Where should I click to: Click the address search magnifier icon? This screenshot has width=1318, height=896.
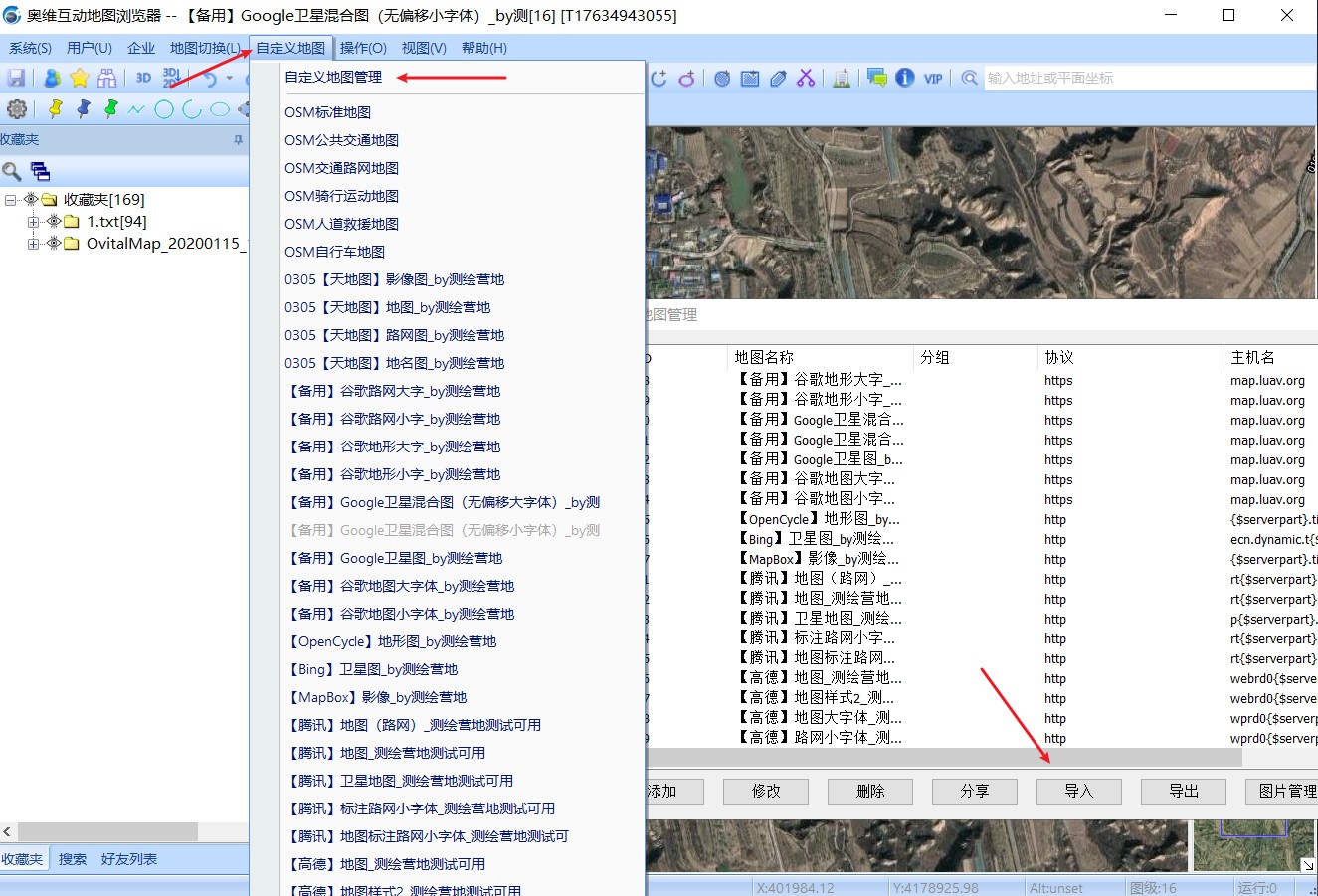point(969,78)
